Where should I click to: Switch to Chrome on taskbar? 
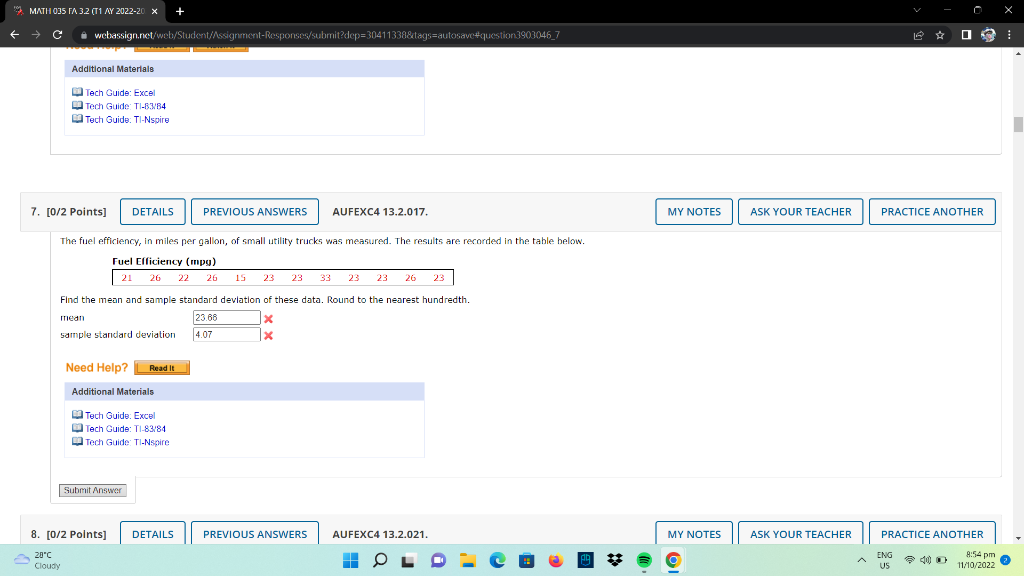tap(673, 560)
